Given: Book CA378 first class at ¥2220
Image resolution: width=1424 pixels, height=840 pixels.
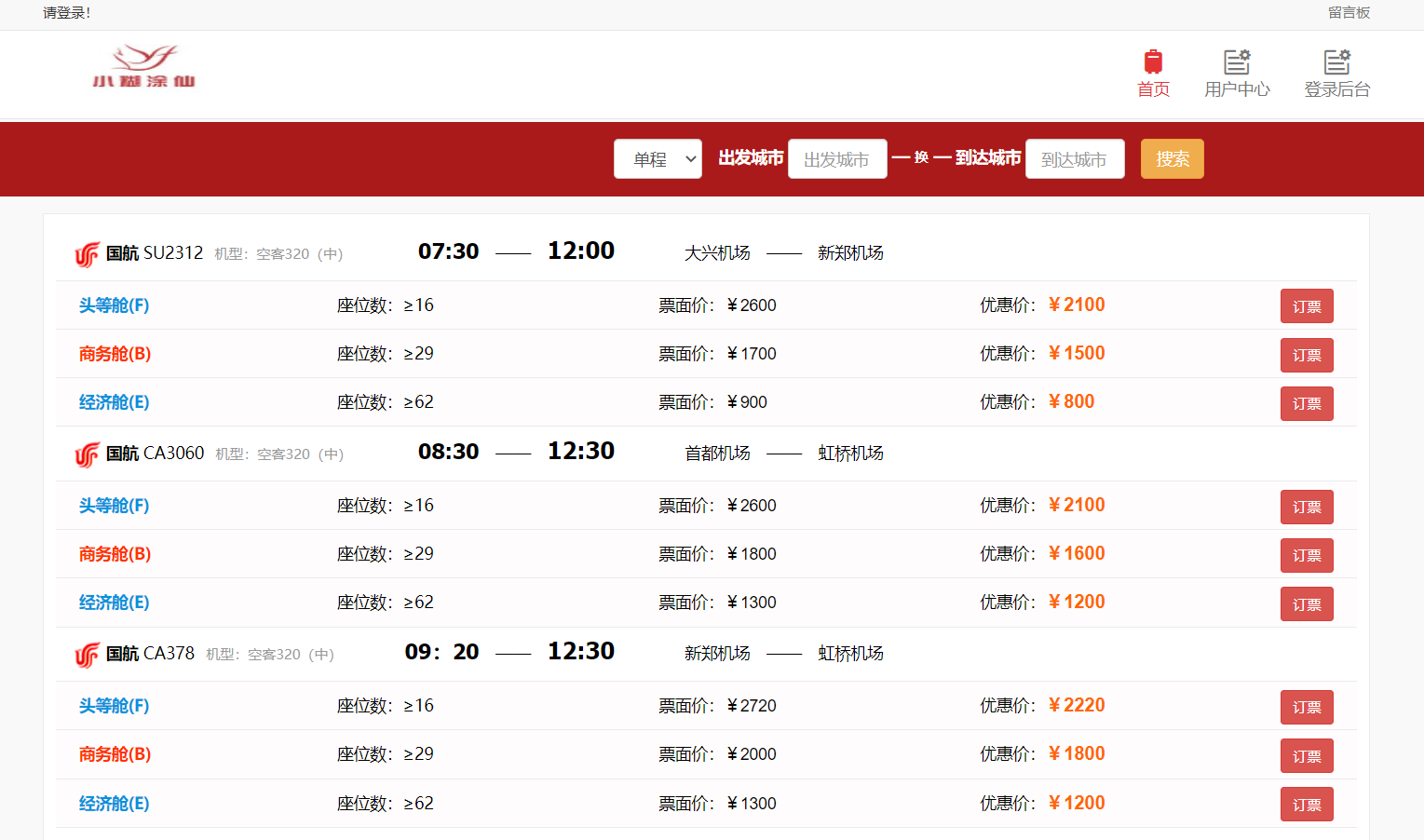Looking at the screenshot, I should pos(1307,707).
